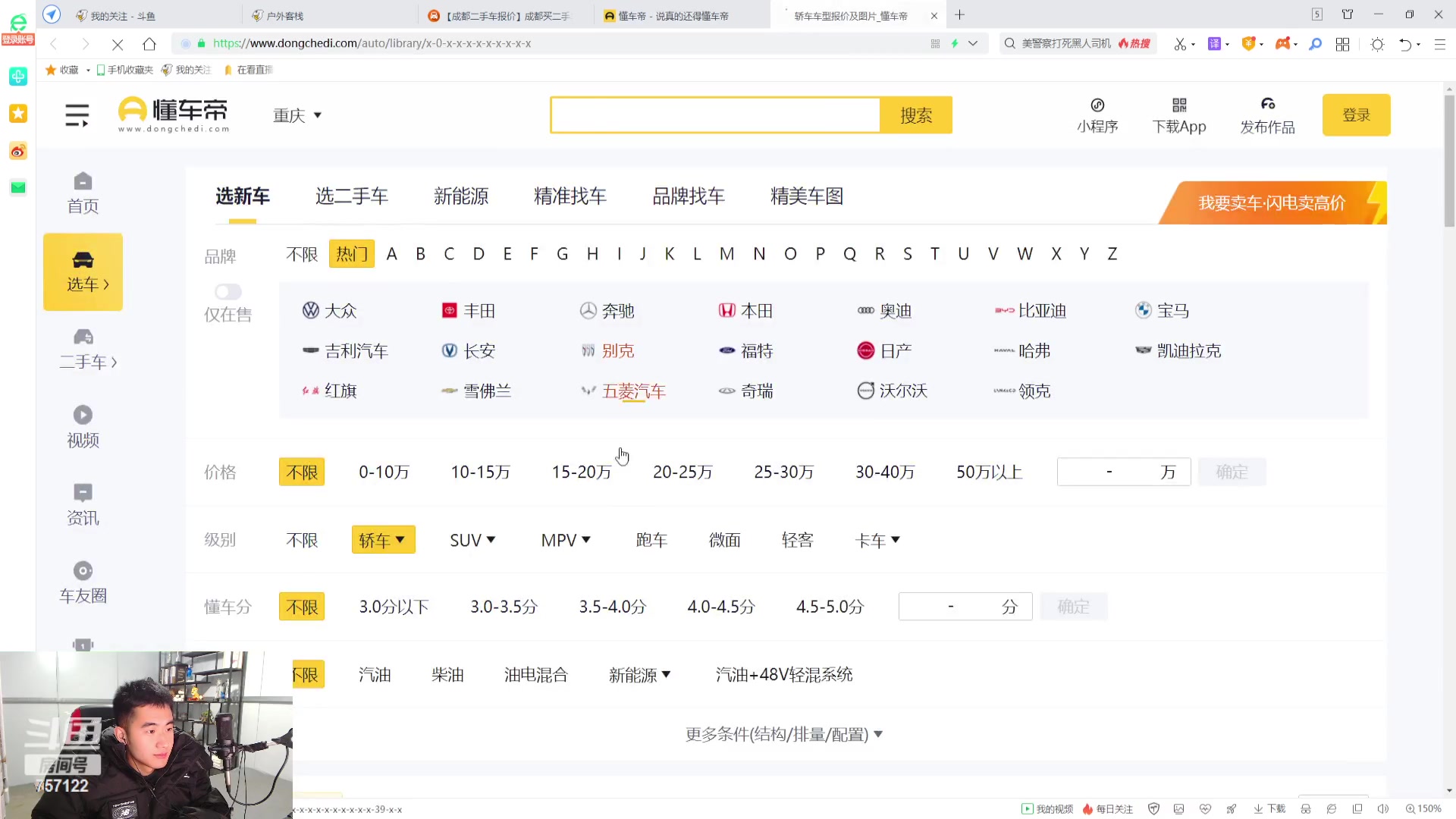Switch to the 品牌找车 tab
Image resolution: width=1456 pixels, height=819 pixels.
point(689,196)
